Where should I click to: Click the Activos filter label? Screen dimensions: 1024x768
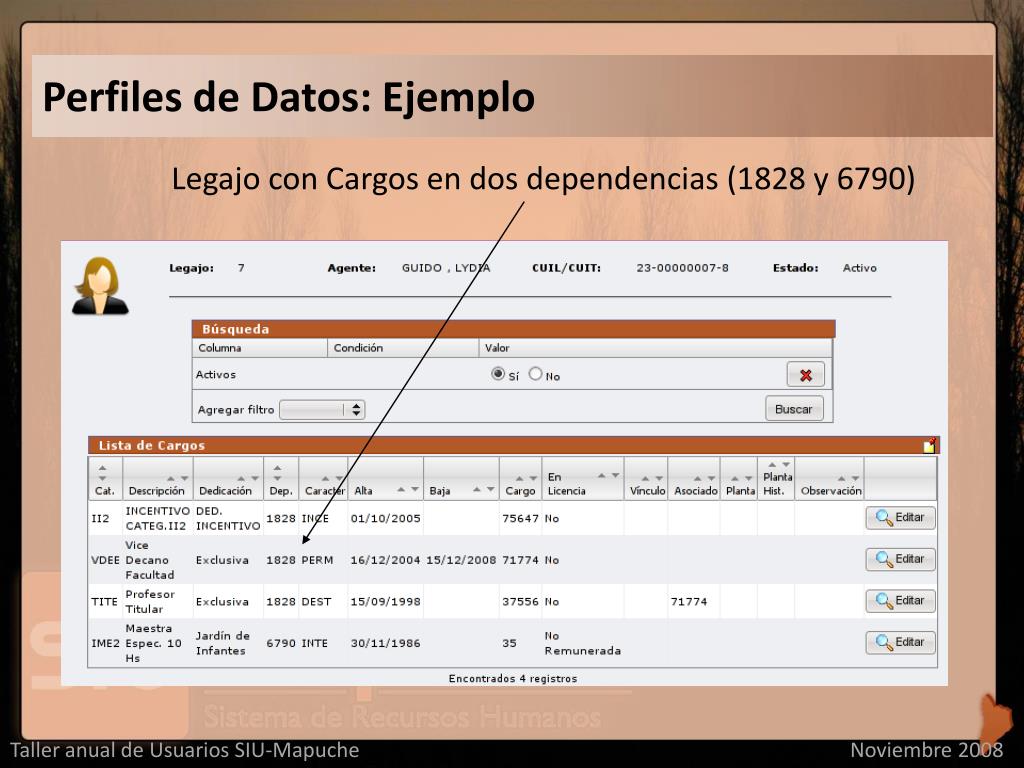point(216,375)
